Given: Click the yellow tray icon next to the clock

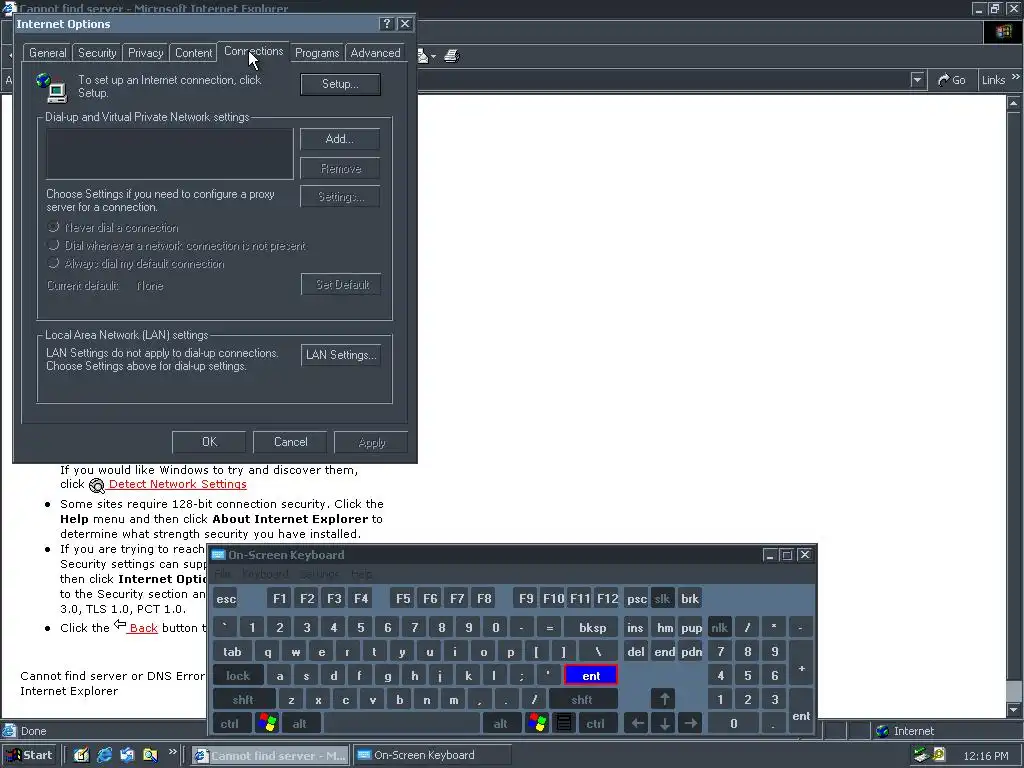Looking at the screenshot, I should pos(939,755).
